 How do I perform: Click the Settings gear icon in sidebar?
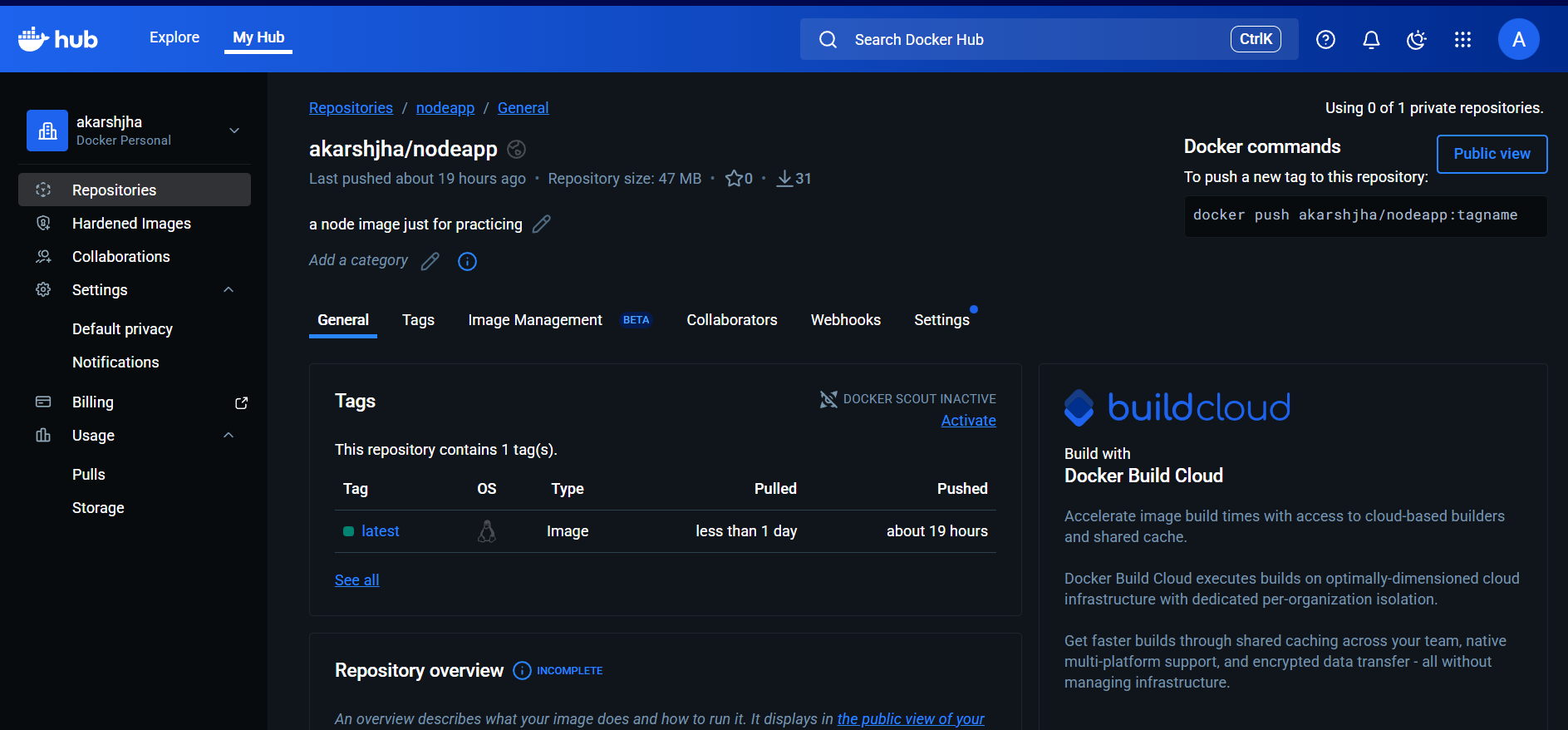(43, 289)
